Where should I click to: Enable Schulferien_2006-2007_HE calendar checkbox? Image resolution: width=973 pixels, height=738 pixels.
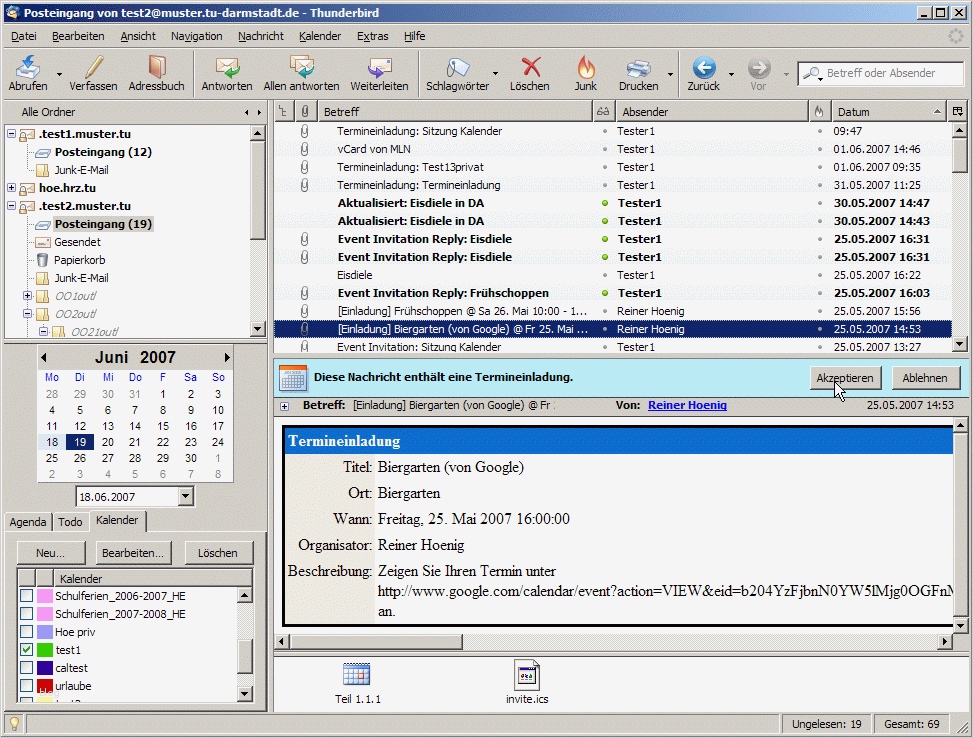[27, 596]
